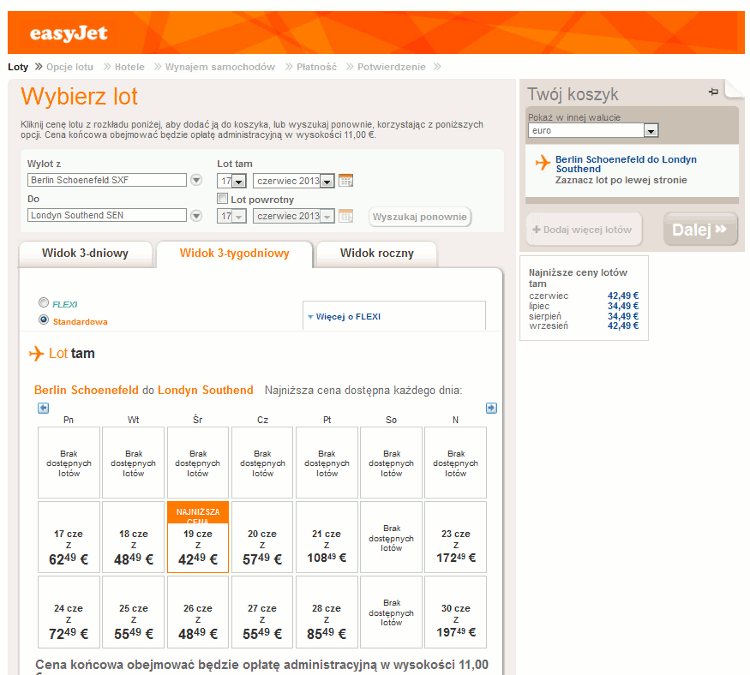Screen dimensions: 750x675
Task: Click Berlin Schoenefeld do Londyn Southend link
Action: (626, 164)
